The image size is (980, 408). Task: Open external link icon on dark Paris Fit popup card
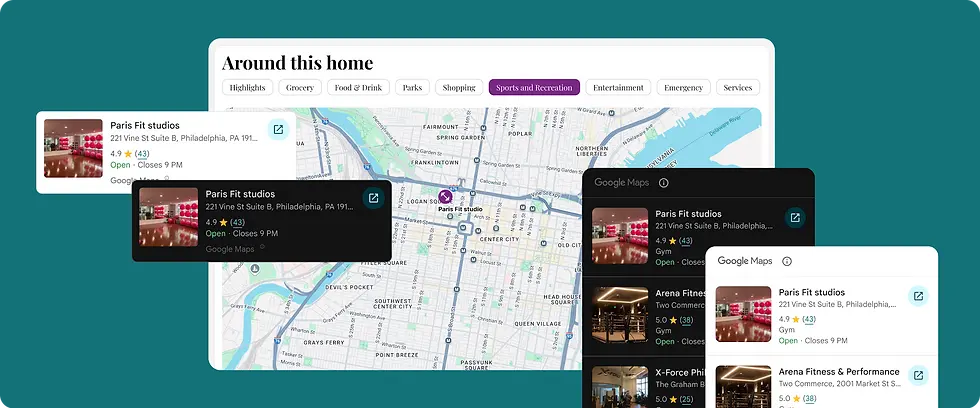[x=373, y=198]
